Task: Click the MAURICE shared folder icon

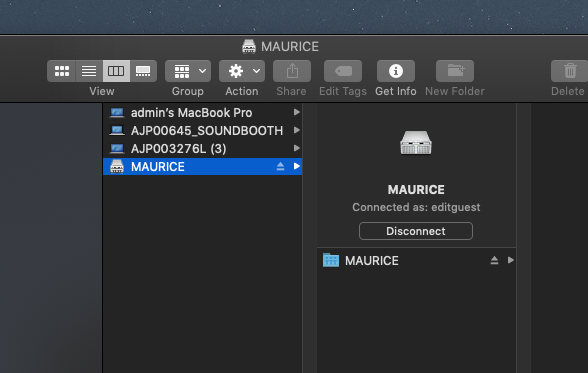Action: pyautogui.click(x=331, y=260)
